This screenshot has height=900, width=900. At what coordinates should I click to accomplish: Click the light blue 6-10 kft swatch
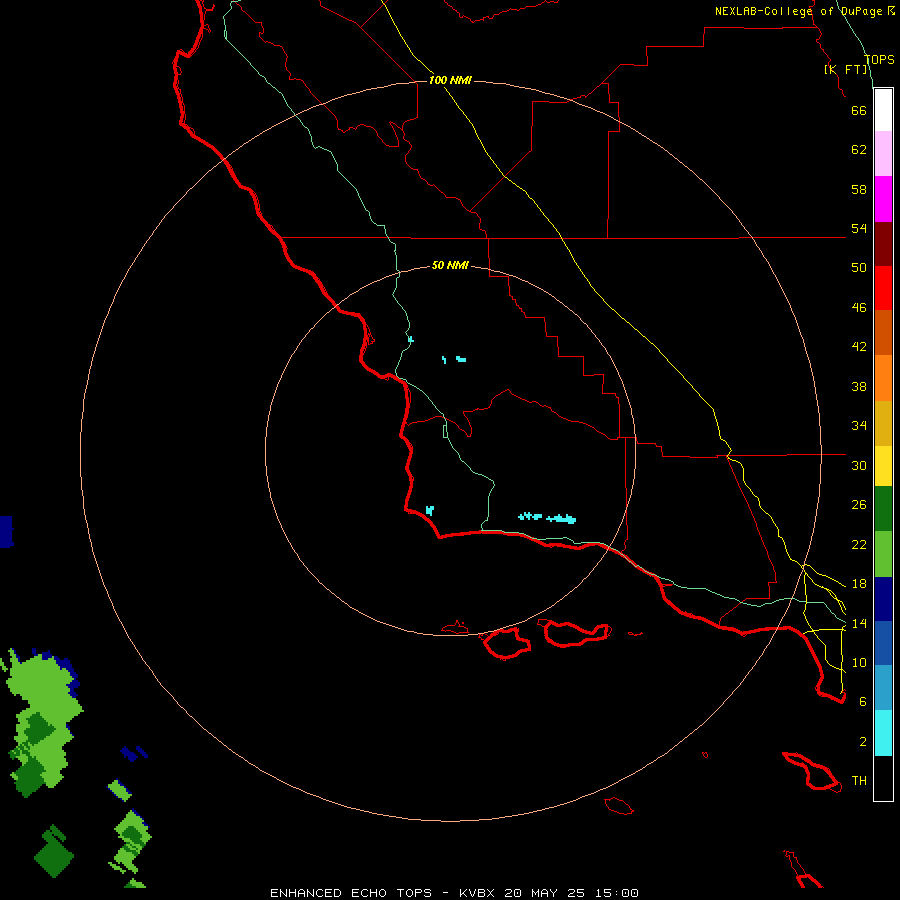(x=883, y=688)
